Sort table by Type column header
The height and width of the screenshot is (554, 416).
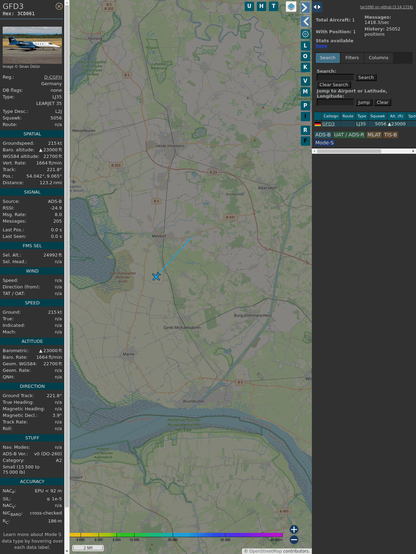362,116
